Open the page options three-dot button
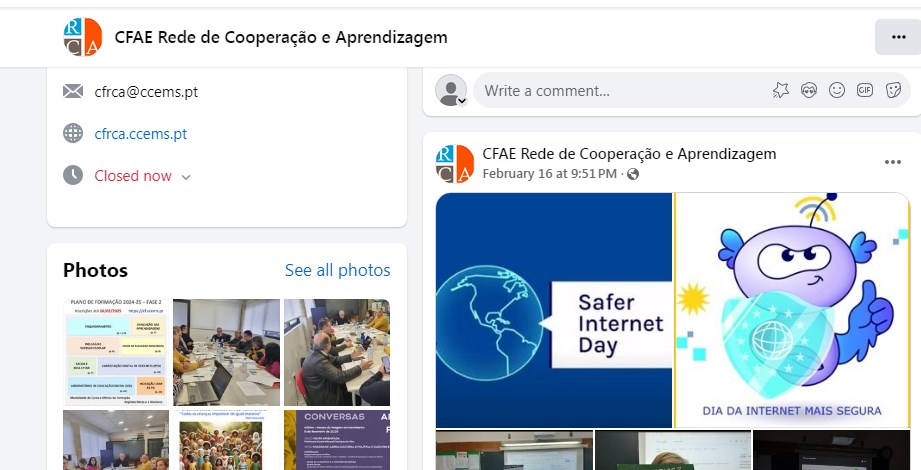921x470 pixels. click(x=898, y=37)
